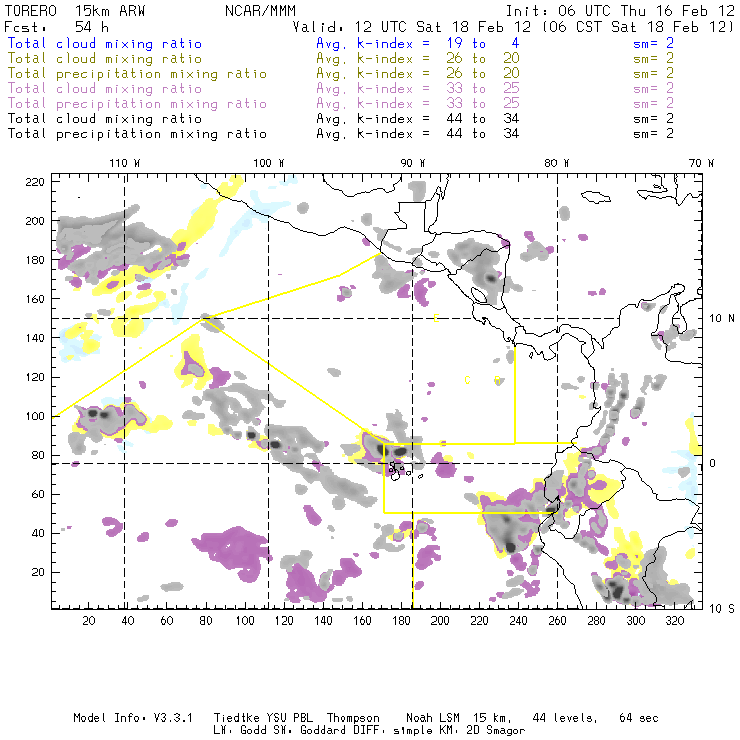The width and height of the screenshot is (740, 740).
Task: Click the 'YSU PBL' scheme label
Action: coord(289,718)
